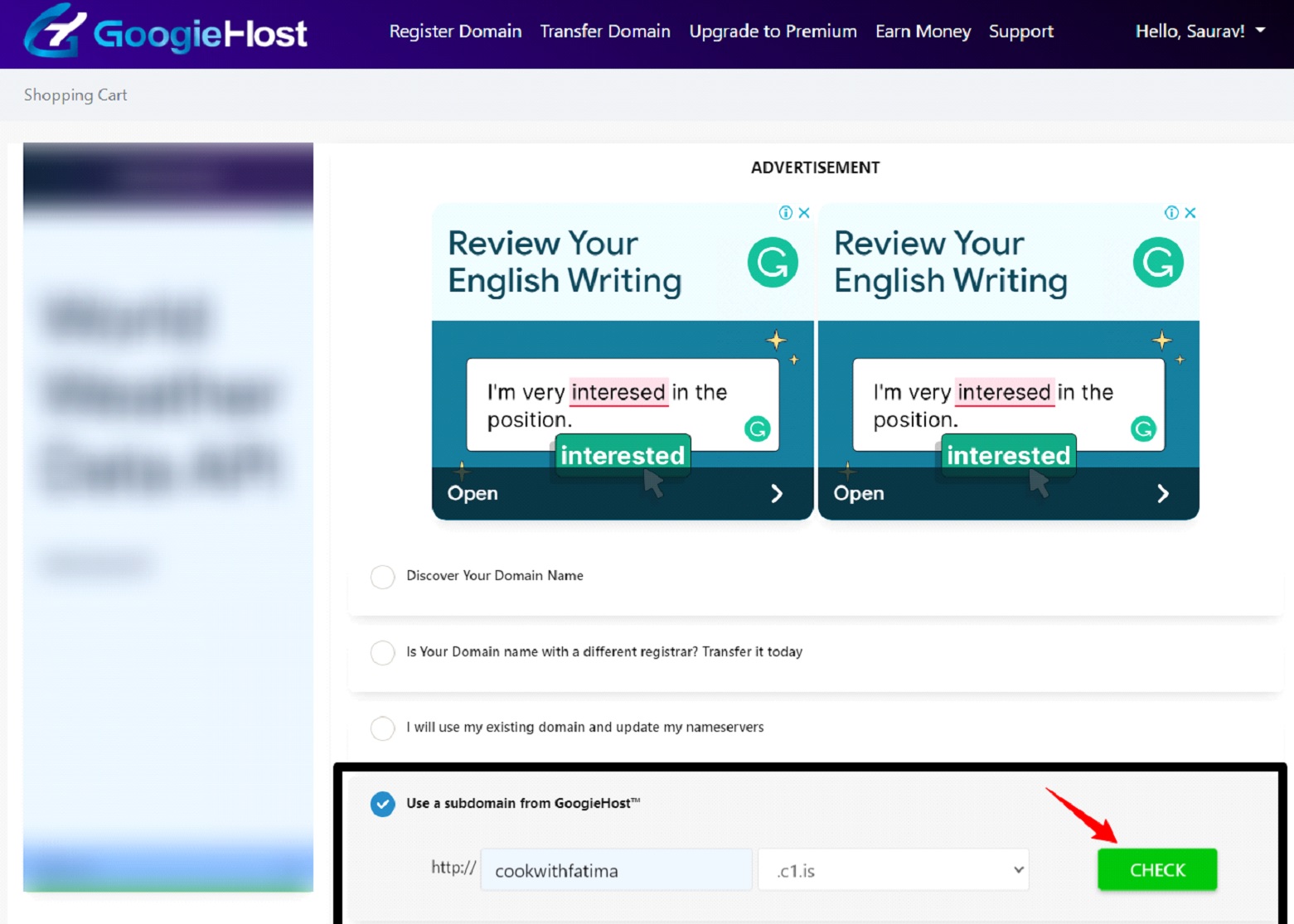Open Register Domain menu item

pyautogui.click(x=455, y=31)
